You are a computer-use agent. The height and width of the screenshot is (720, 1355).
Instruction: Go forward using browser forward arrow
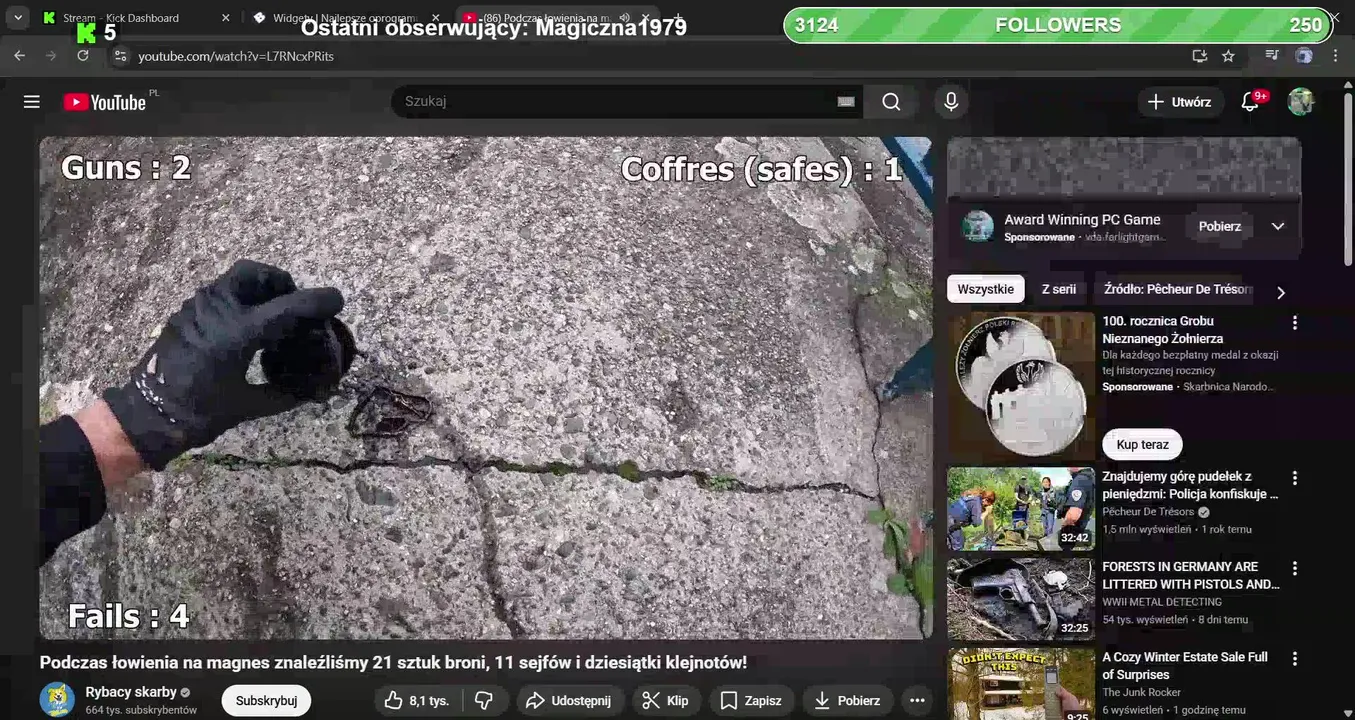pyautogui.click(x=51, y=56)
